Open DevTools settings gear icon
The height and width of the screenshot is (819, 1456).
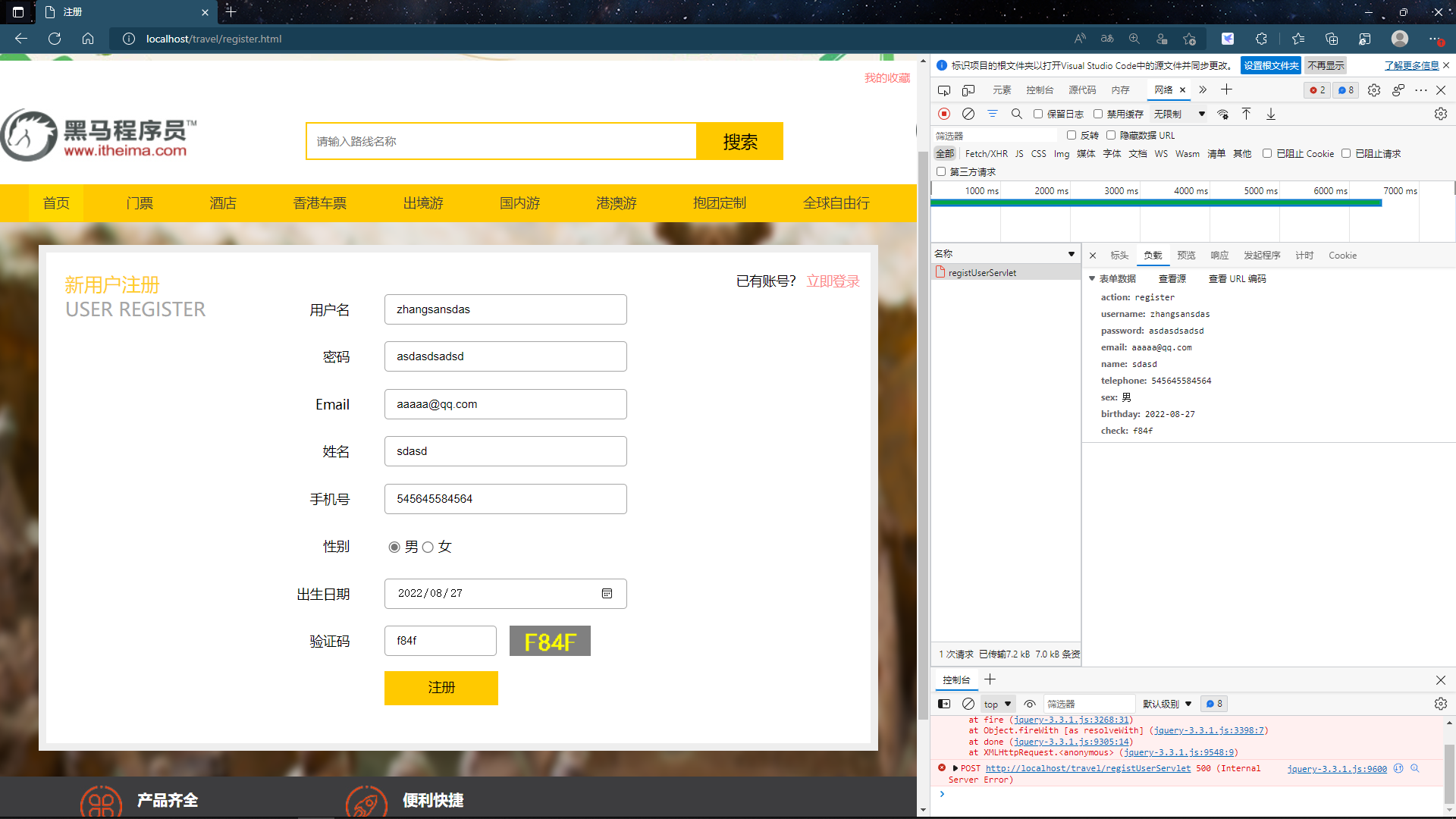[1374, 90]
